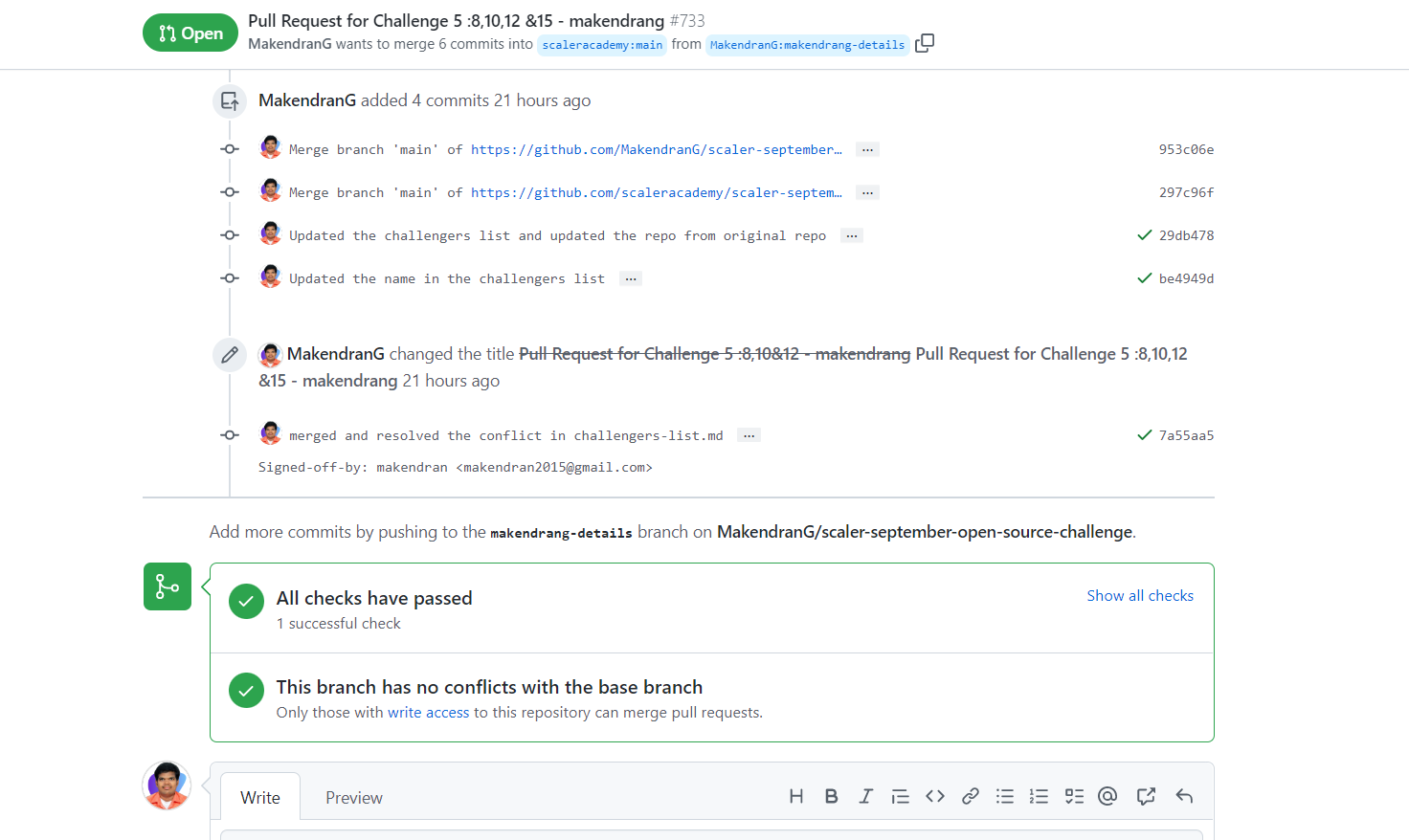Insert a quote block
Screen dimensions: 1409x840
point(900,796)
